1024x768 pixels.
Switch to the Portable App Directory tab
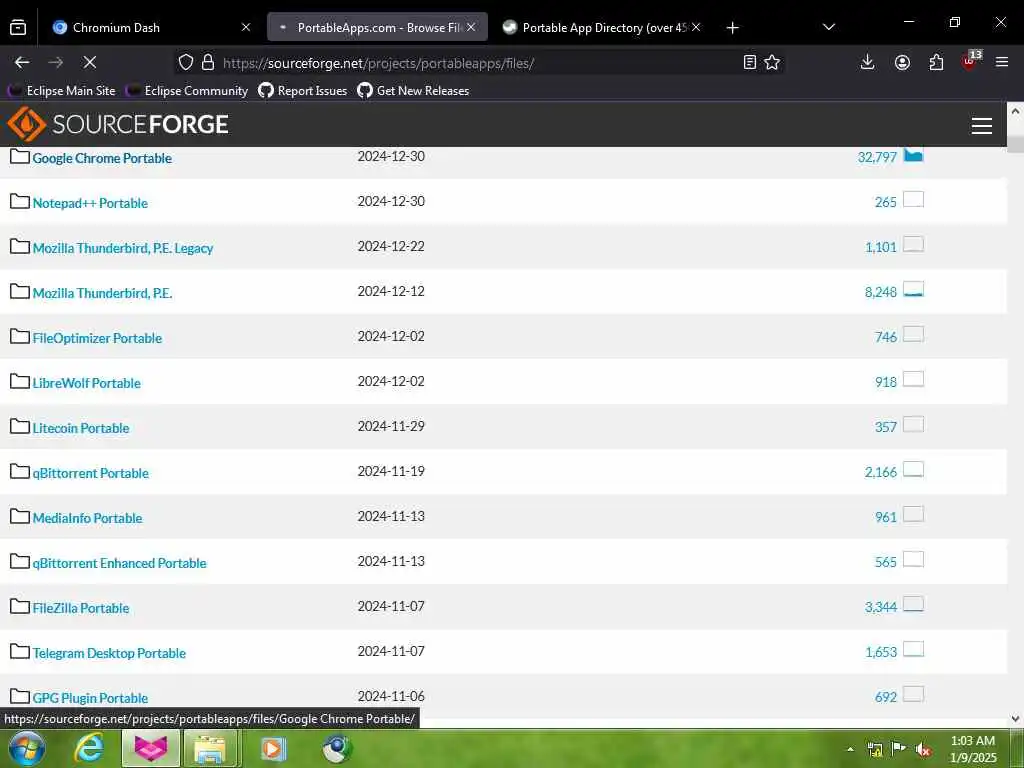(x=602, y=27)
